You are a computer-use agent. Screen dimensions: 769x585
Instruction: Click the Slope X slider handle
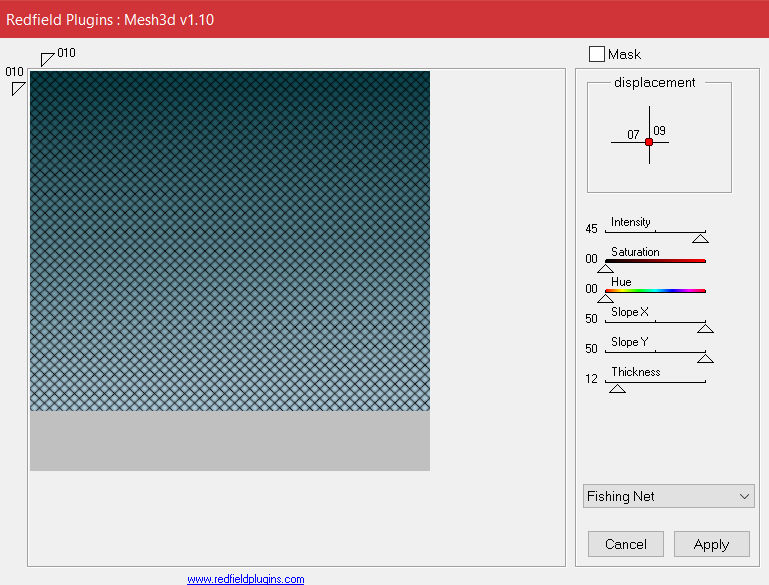[x=705, y=328]
